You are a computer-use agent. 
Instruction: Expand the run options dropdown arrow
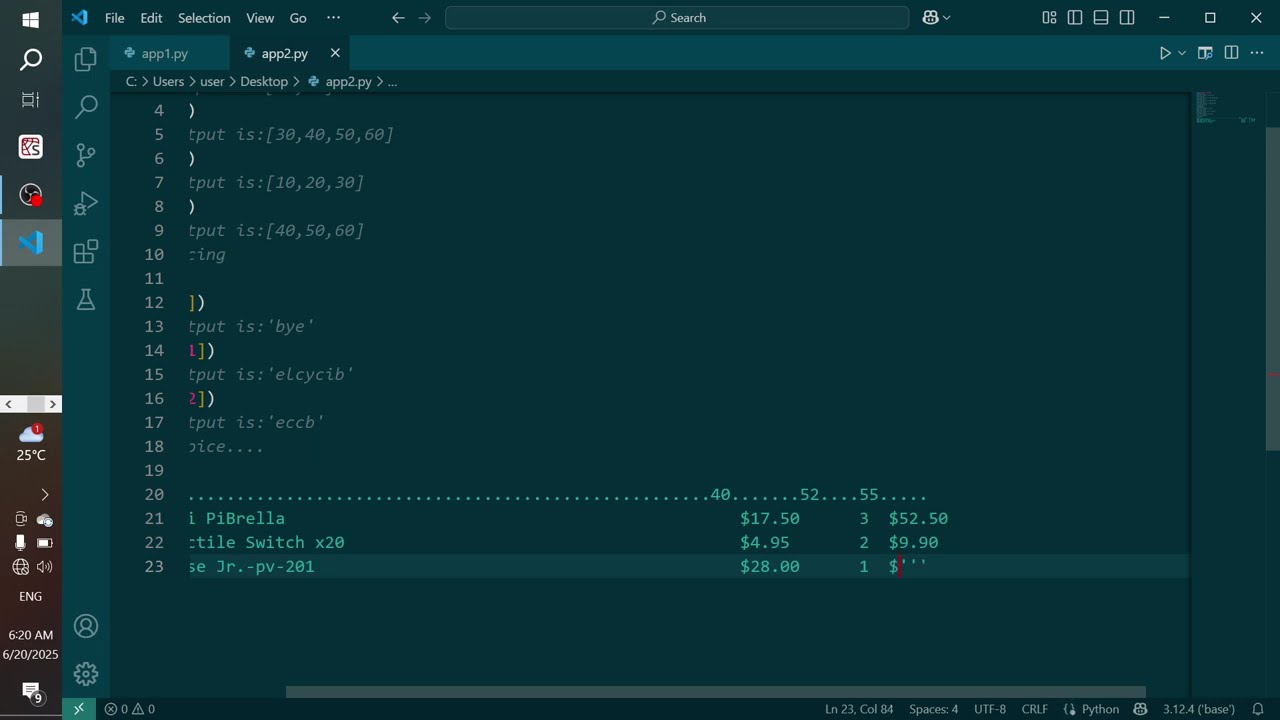pos(1182,53)
